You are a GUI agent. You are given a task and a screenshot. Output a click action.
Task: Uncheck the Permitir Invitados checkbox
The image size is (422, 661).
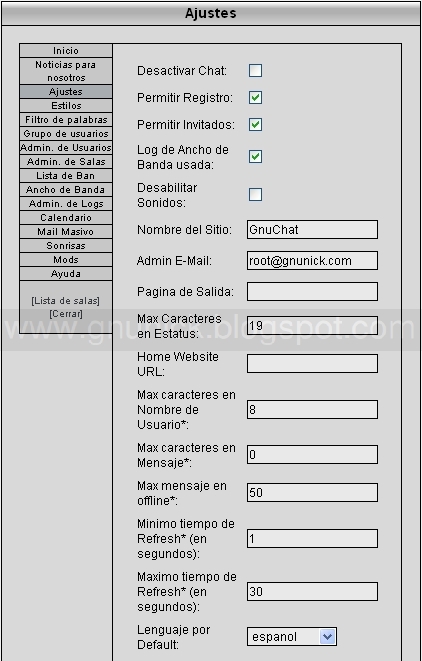tap(255, 125)
